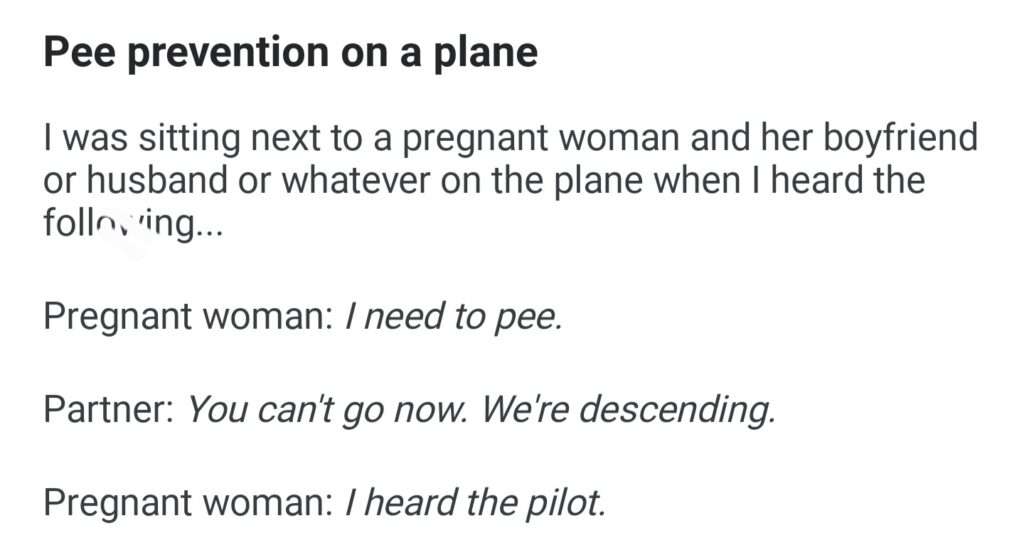Screen dimensions: 1024x548
Task: Click the word "pilot" in the last line
Action: click(569, 502)
